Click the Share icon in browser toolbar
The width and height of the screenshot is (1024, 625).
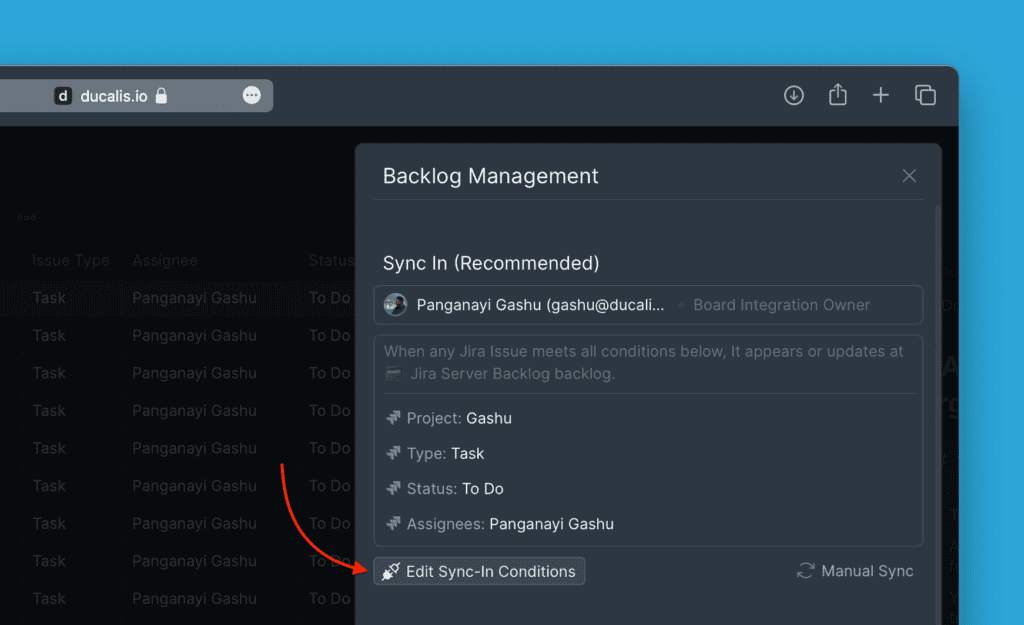[838, 95]
